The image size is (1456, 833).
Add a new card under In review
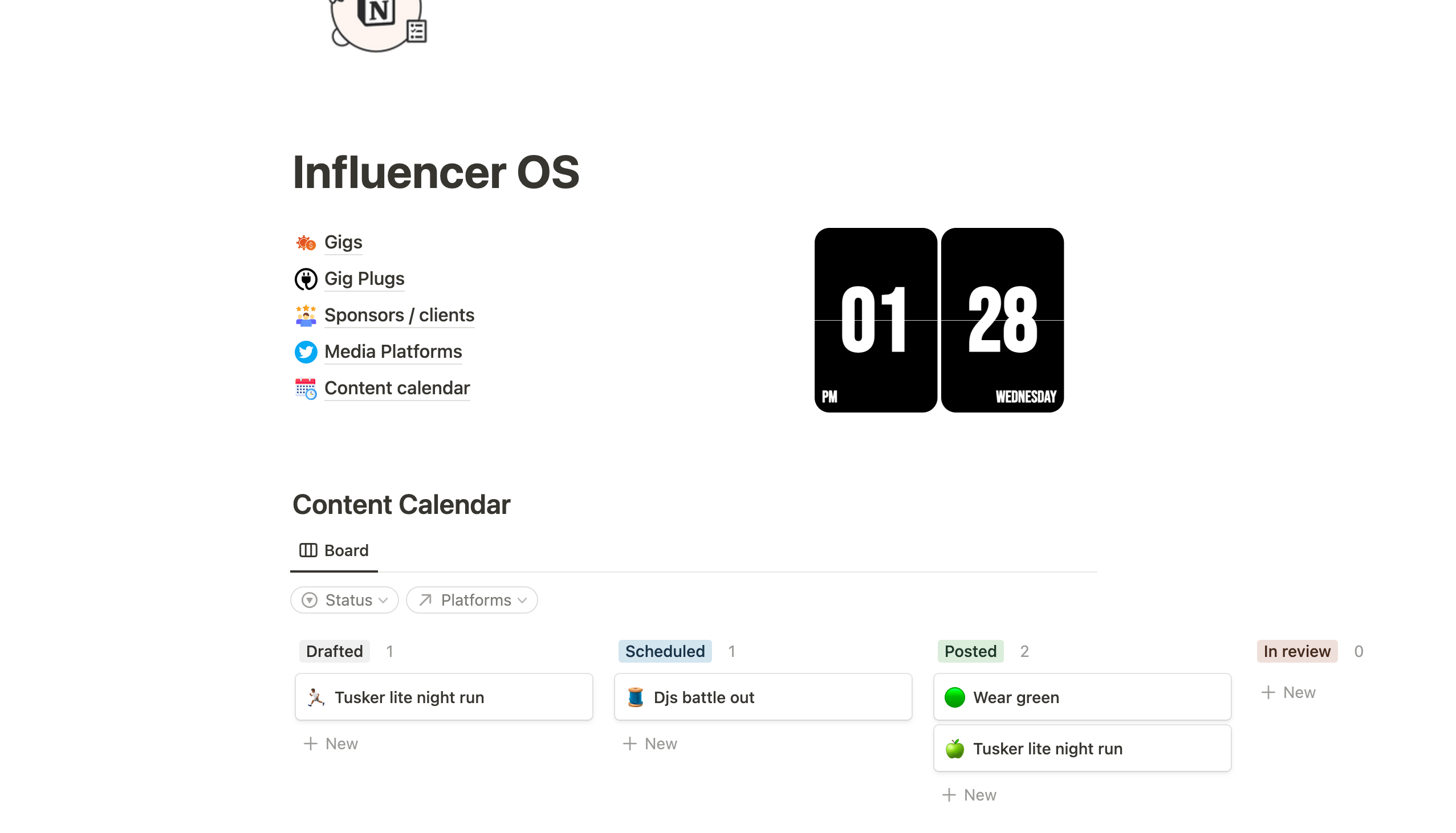(1288, 692)
